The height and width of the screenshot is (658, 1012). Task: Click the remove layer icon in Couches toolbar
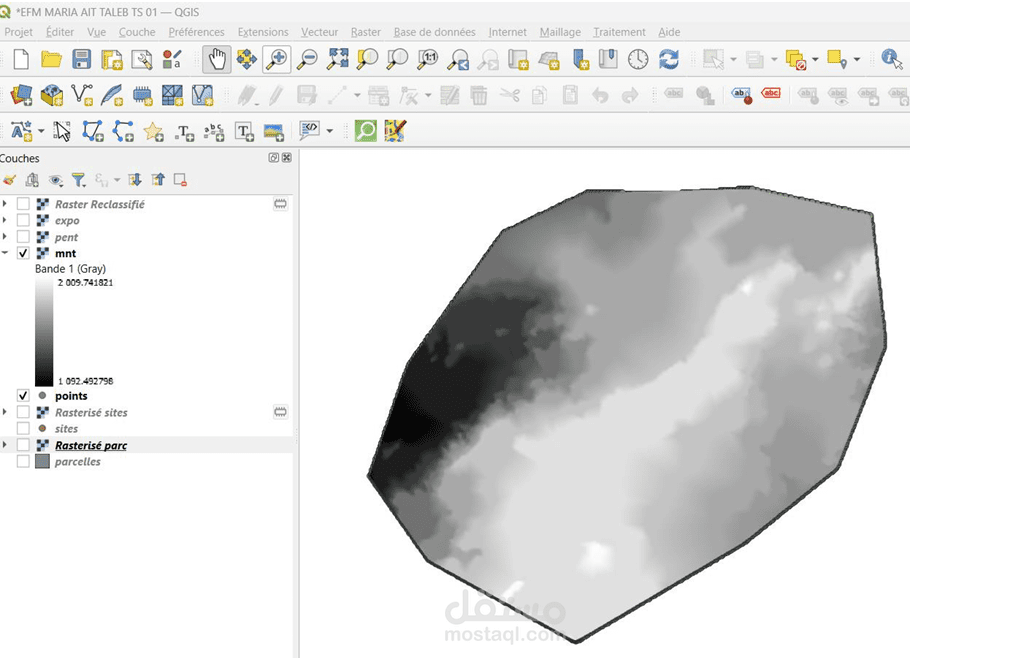click(180, 180)
